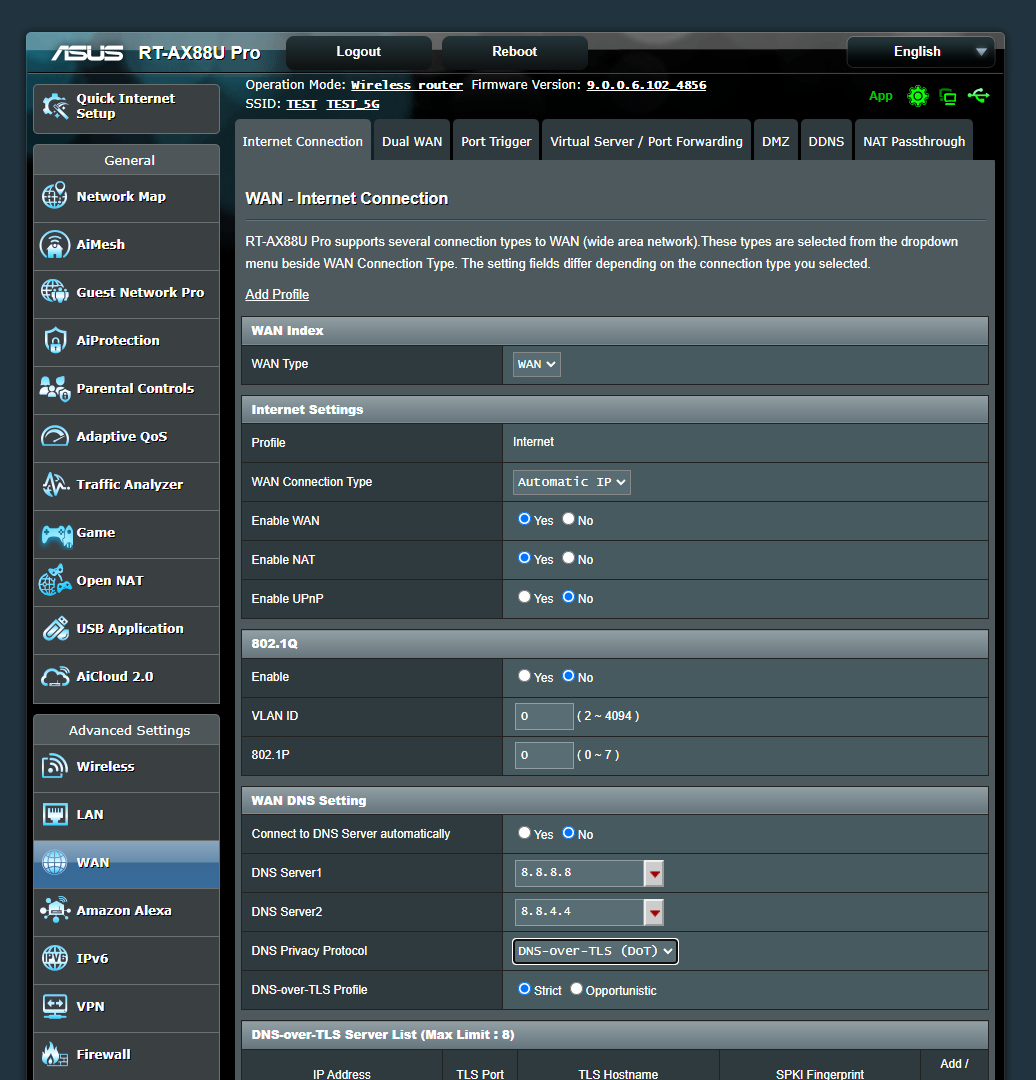
Task: Open DNS Server2 preset arrow
Action: point(654,913)
